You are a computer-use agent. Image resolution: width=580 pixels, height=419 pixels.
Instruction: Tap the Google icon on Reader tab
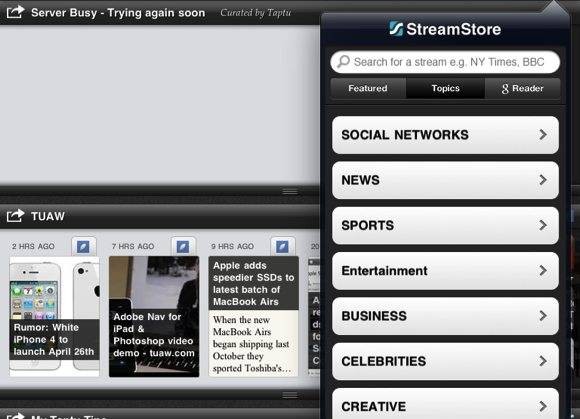tap(505, 89)
